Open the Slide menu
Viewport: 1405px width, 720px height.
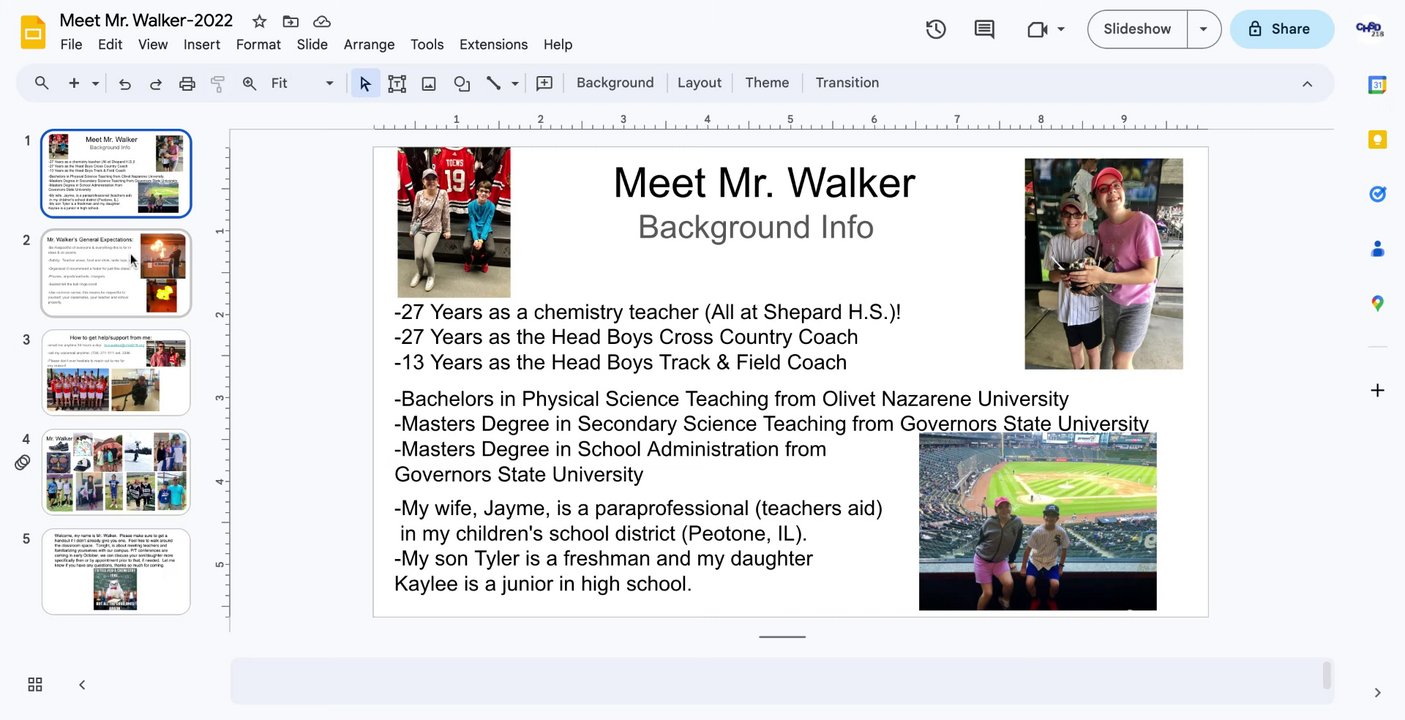312,44
